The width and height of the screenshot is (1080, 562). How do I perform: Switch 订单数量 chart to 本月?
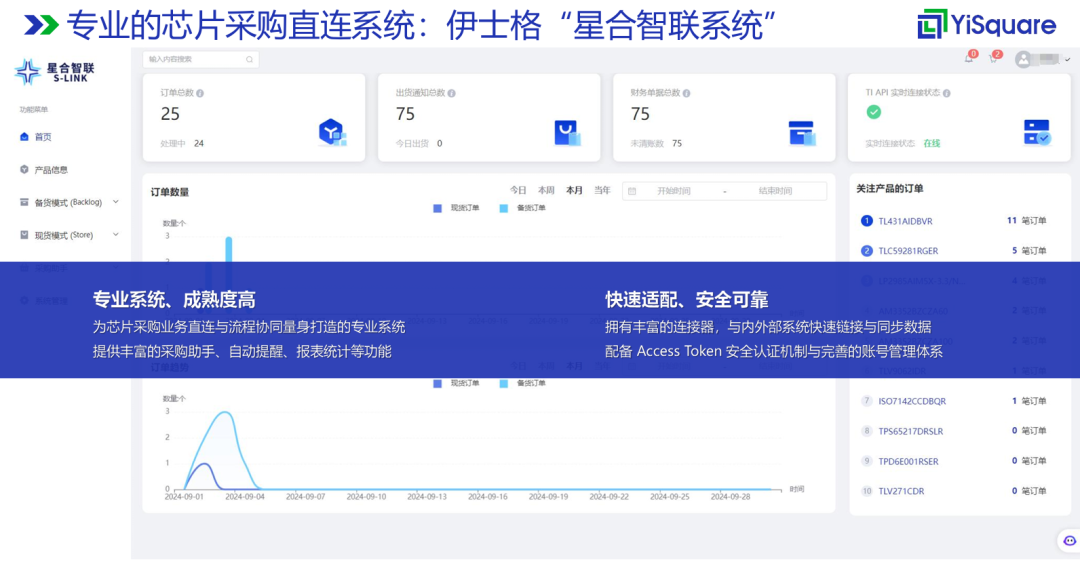click(574, 191)
